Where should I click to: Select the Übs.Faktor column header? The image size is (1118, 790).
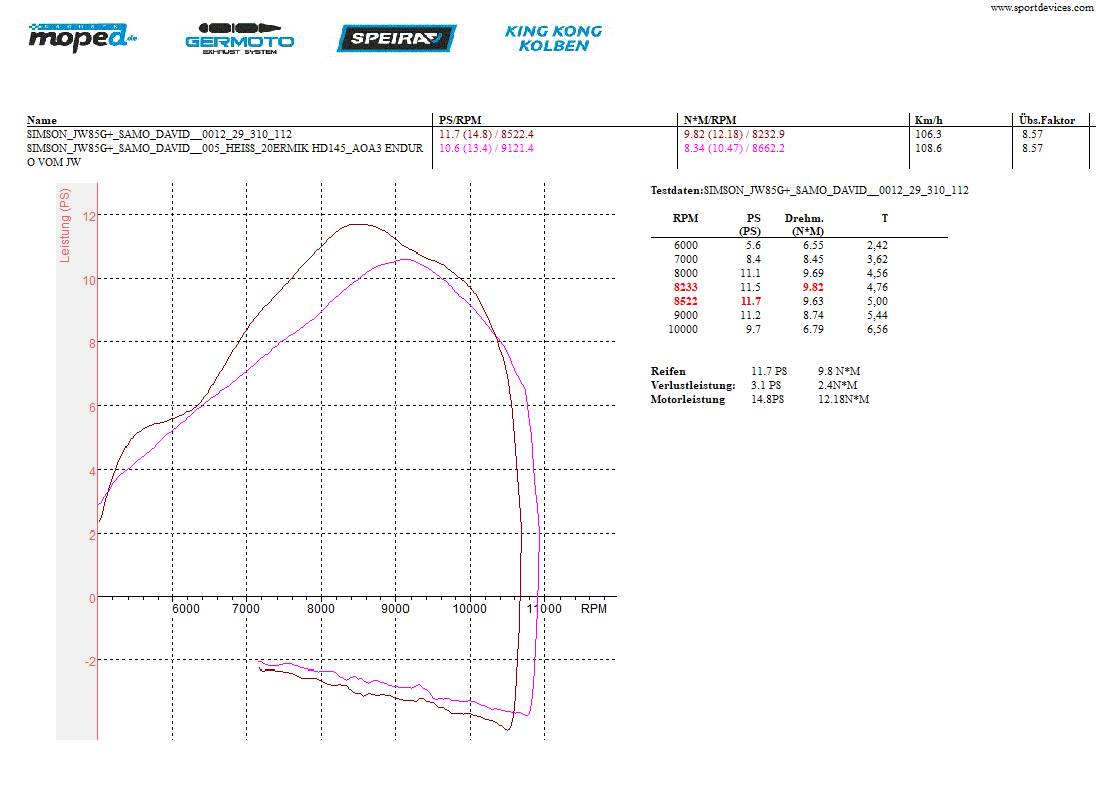click(1047, 120)
